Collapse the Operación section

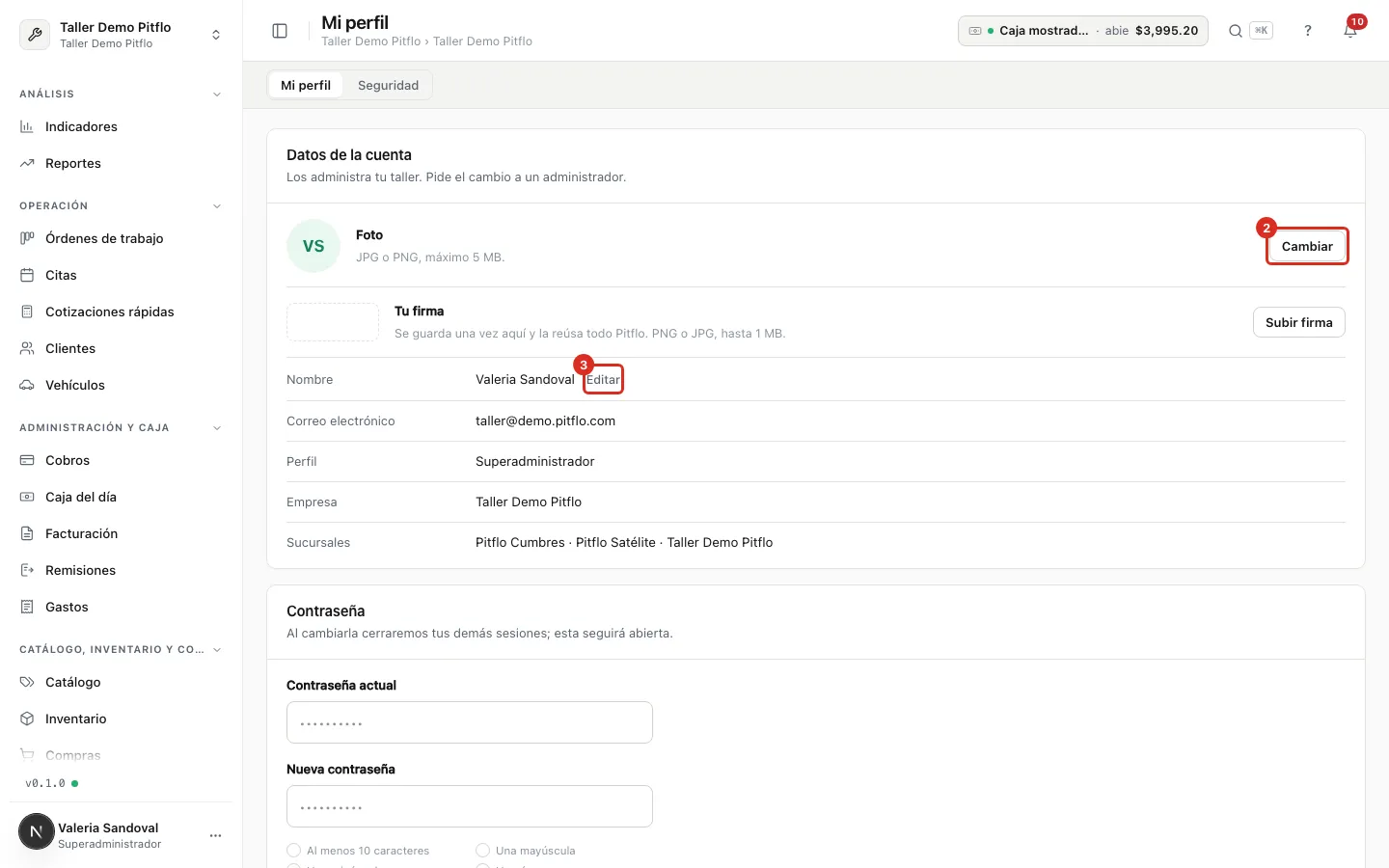[217, 206]
